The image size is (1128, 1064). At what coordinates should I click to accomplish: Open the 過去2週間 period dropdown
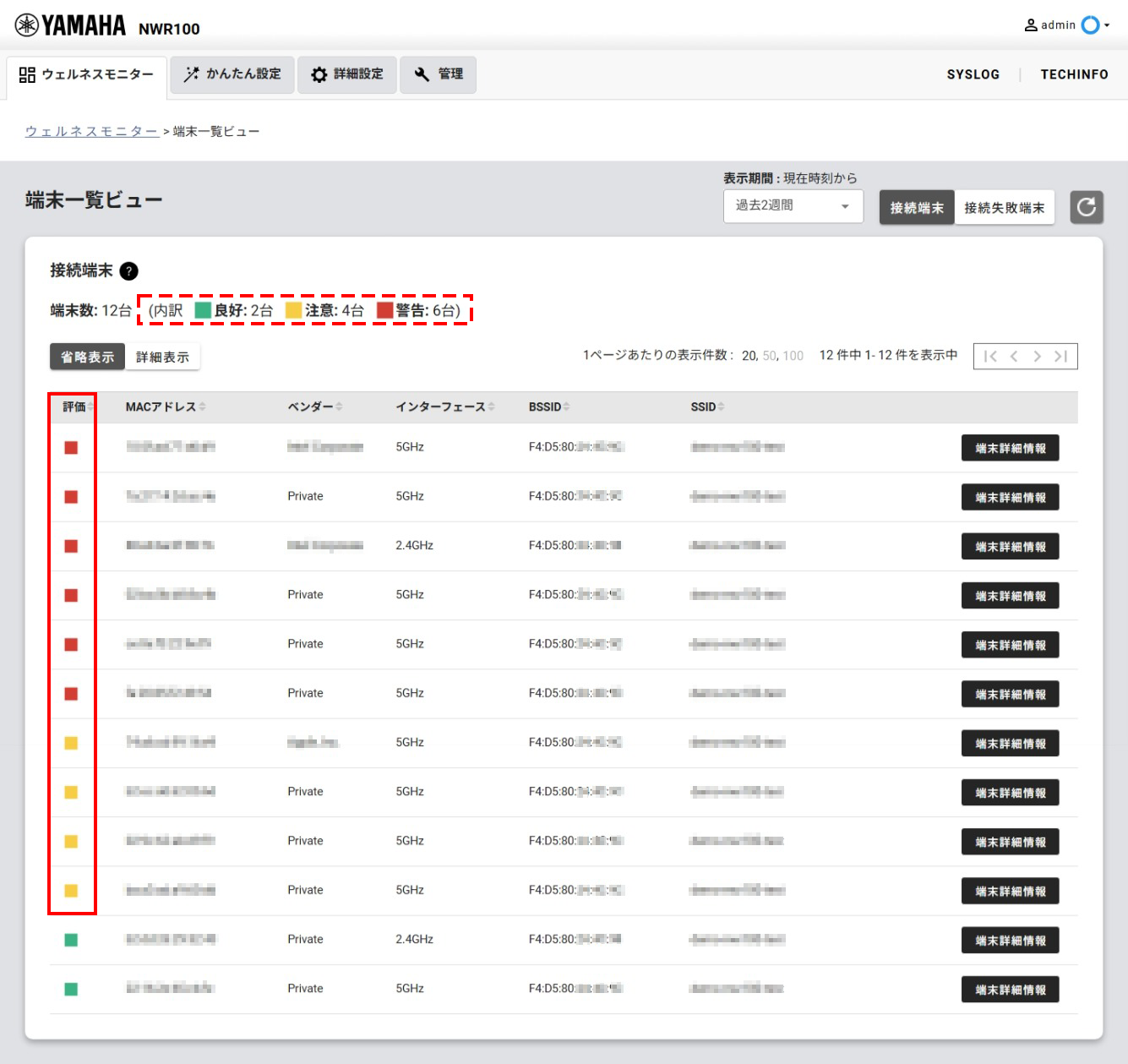coord(793,206)
